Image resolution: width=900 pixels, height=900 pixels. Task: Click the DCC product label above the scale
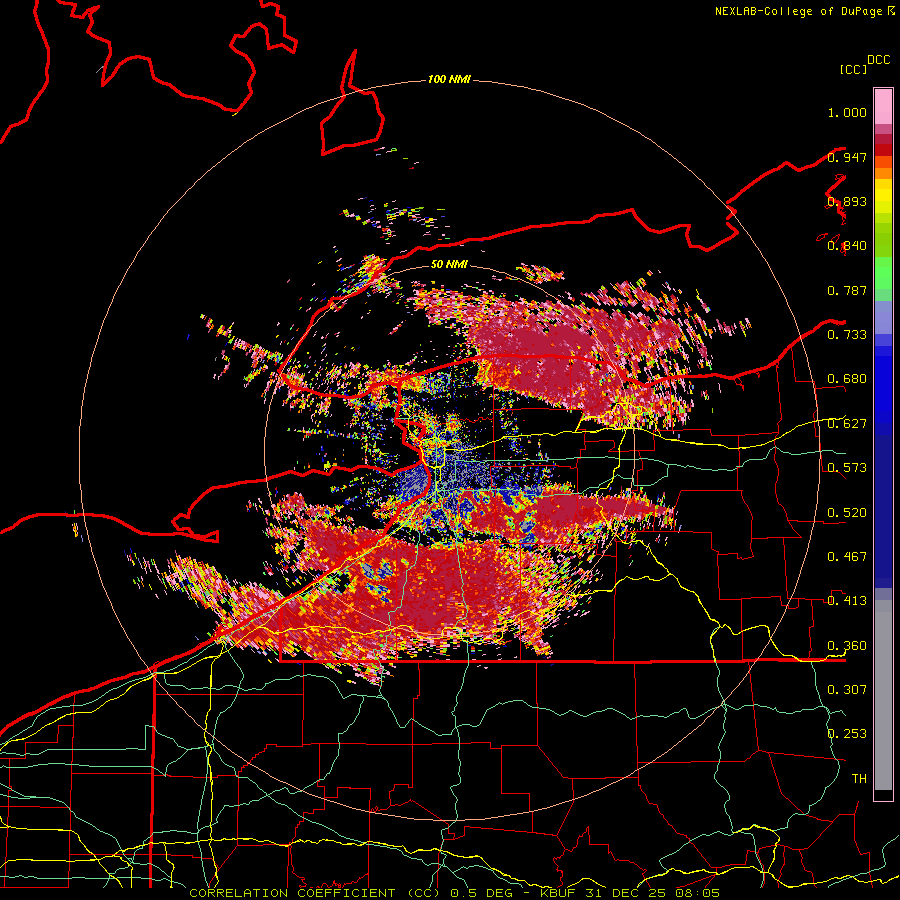click(x=879, y=60)
